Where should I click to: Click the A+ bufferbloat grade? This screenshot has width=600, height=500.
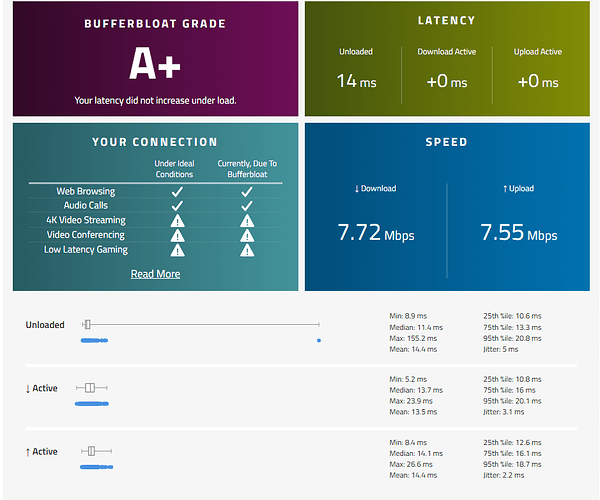(155, 64)
